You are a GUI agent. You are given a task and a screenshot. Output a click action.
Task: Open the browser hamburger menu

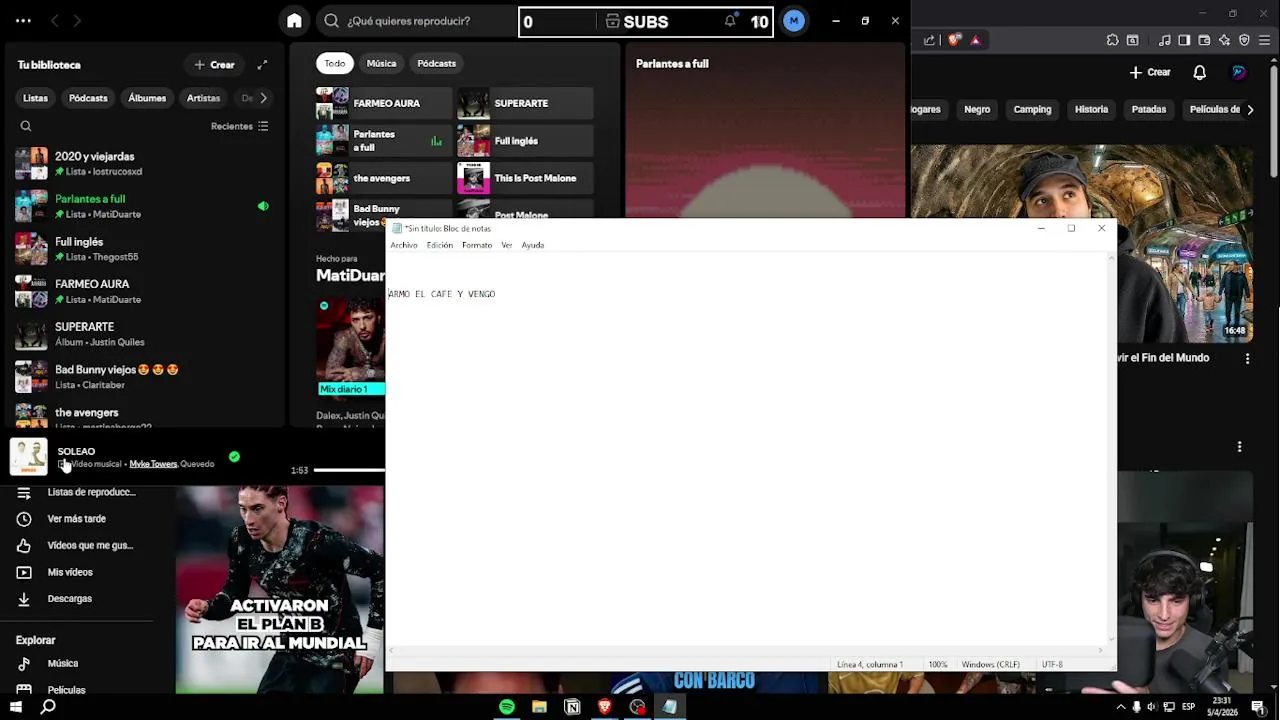coord(1264,40)
